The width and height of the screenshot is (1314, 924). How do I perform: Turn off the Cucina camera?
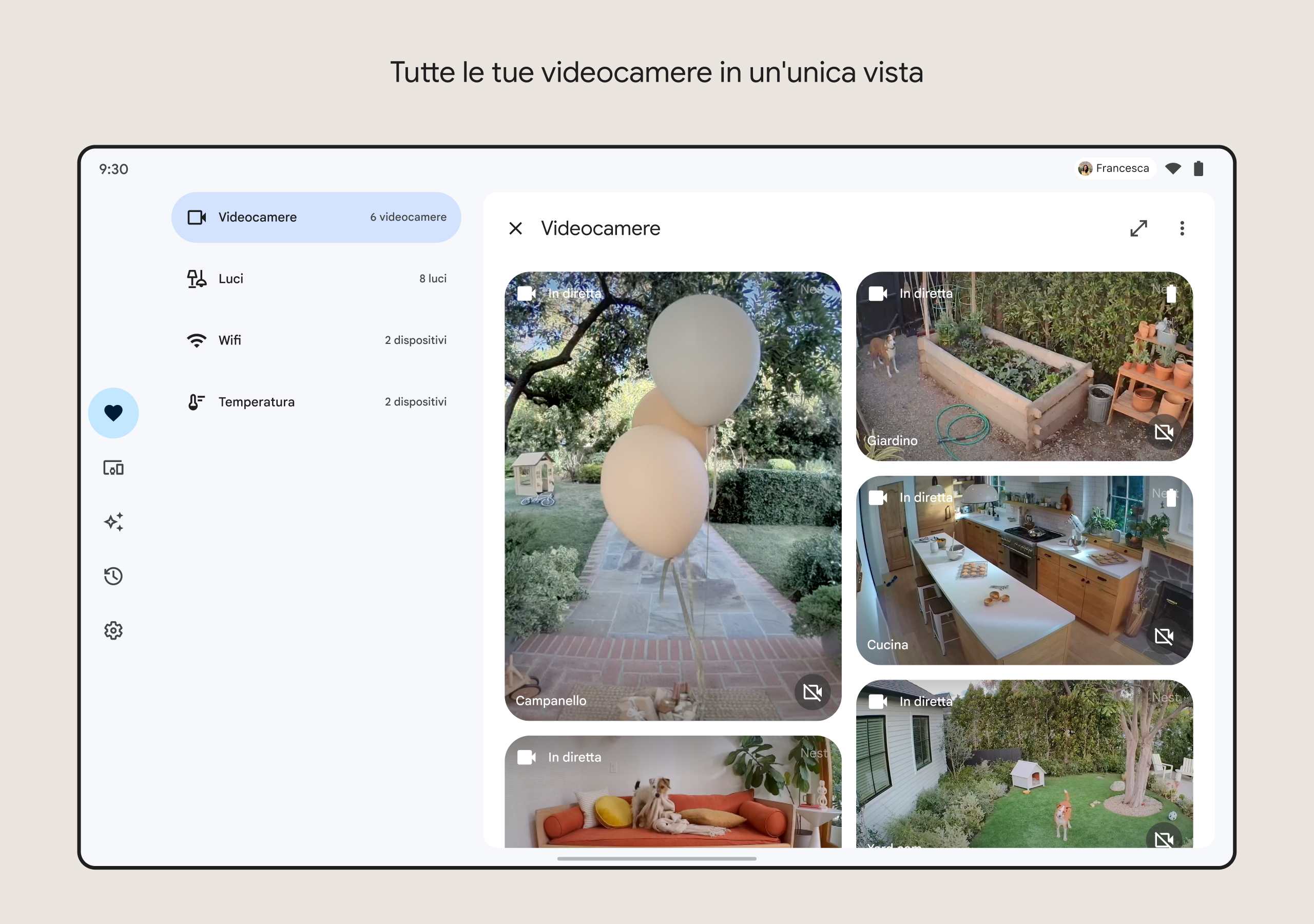1164,636
